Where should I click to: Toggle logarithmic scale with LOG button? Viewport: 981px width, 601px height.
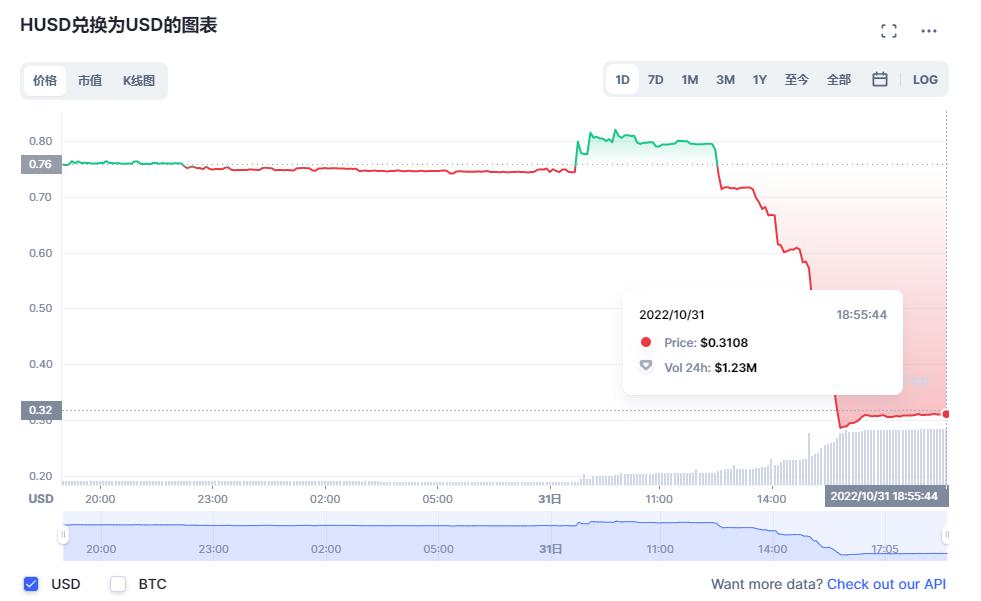tap(924, 79)
